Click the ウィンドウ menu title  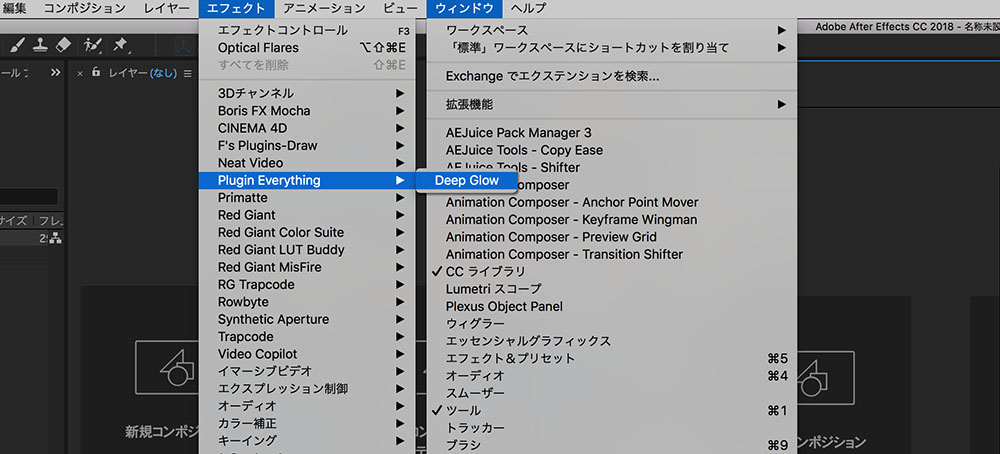point(465,8)
